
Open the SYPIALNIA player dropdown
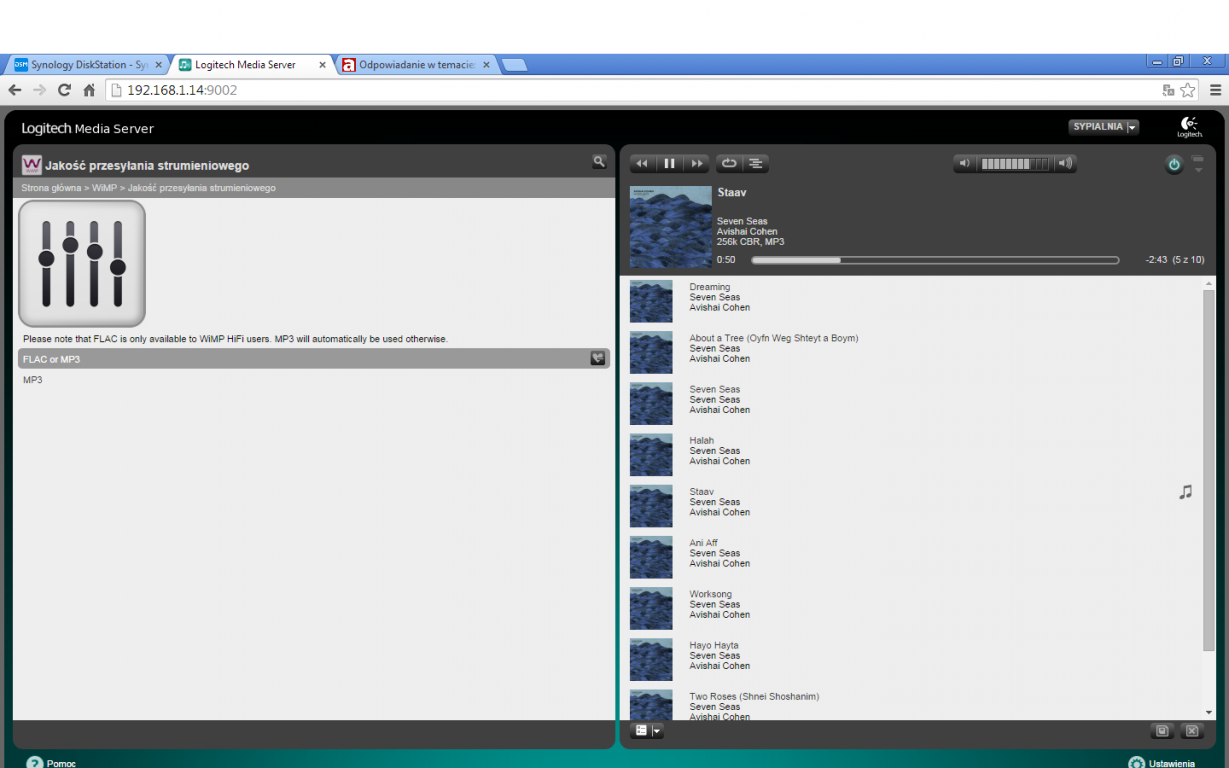click(x=1104, y=127)
